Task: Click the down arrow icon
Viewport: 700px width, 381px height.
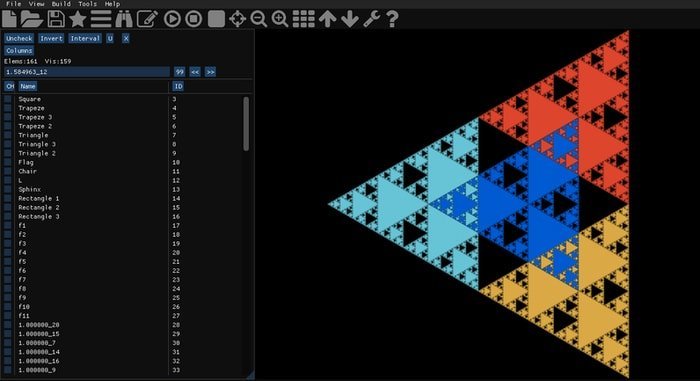Action: pos(350,19)
